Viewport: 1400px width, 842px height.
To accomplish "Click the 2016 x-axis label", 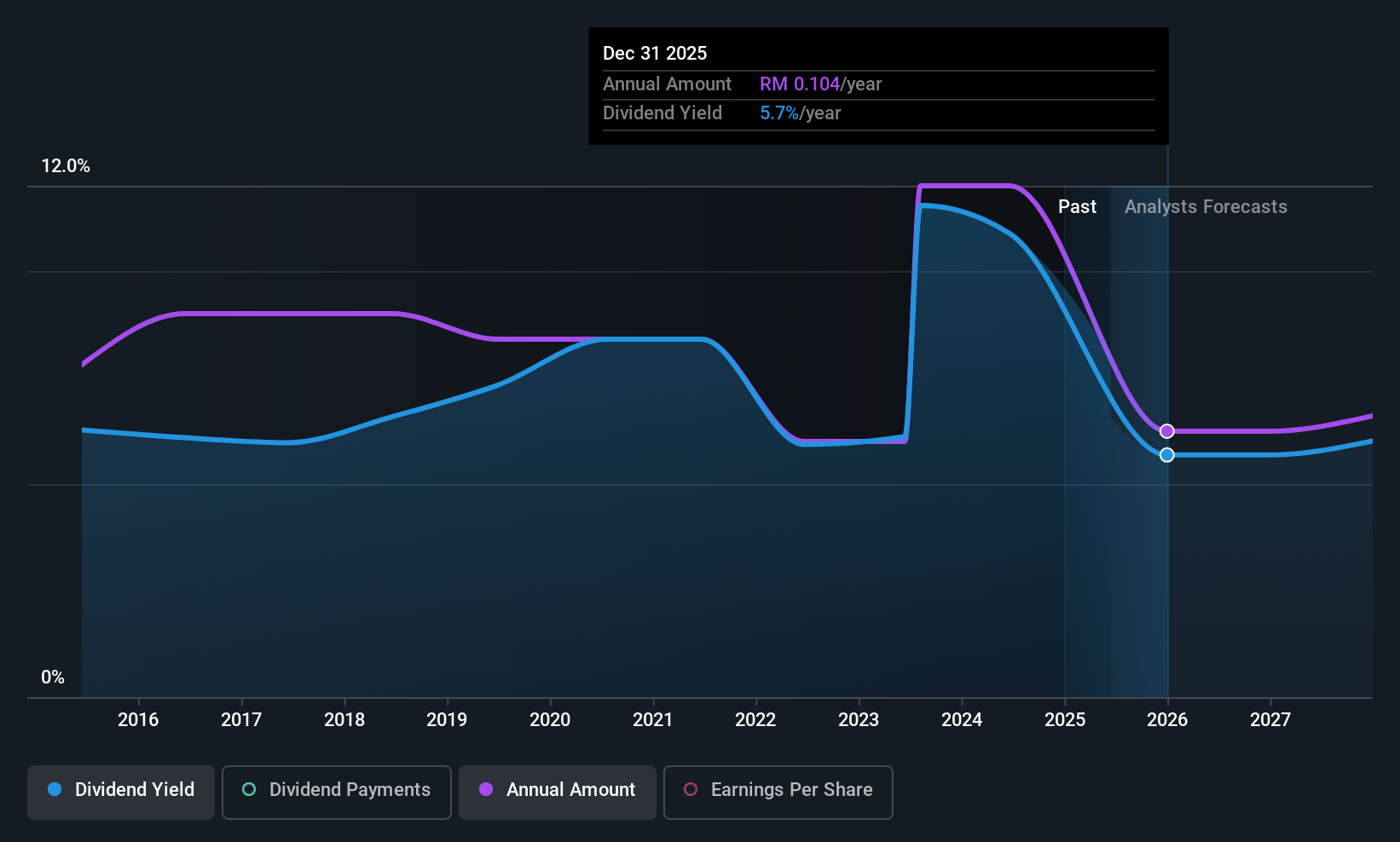I will [x=138, y=720].
